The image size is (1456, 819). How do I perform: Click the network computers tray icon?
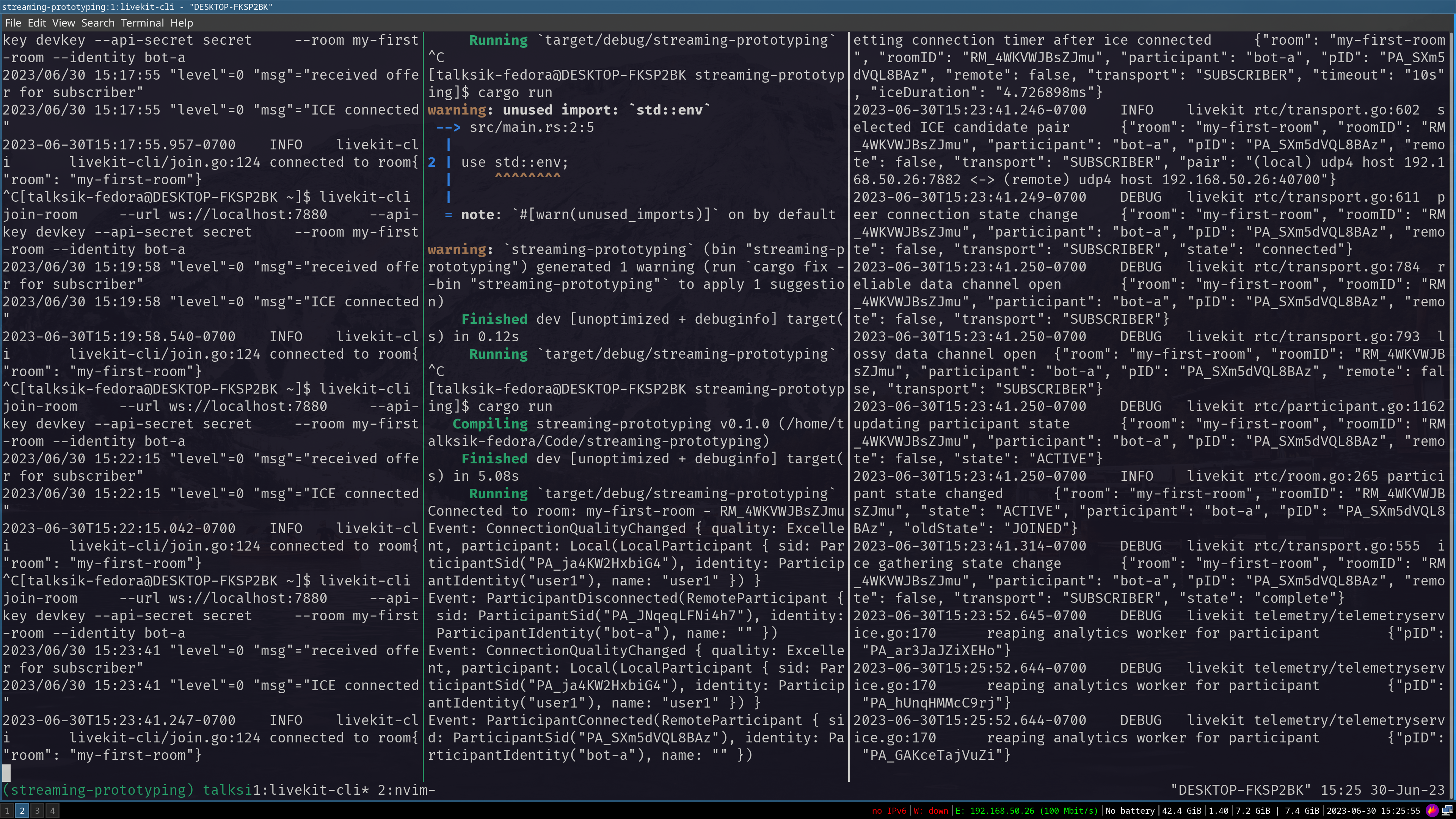pyautogui.click(x=1447, y=811)
